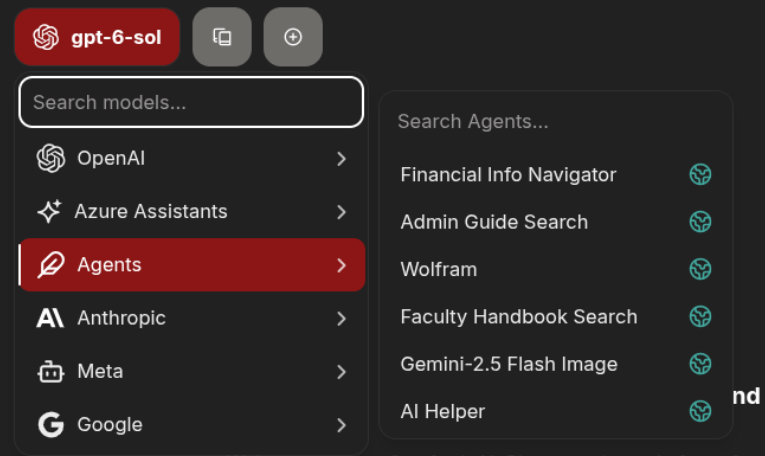This screenshot has width=765, height=456.
Task: Expand the Anthropic submenu chevron
Action: tap(342, 318)
